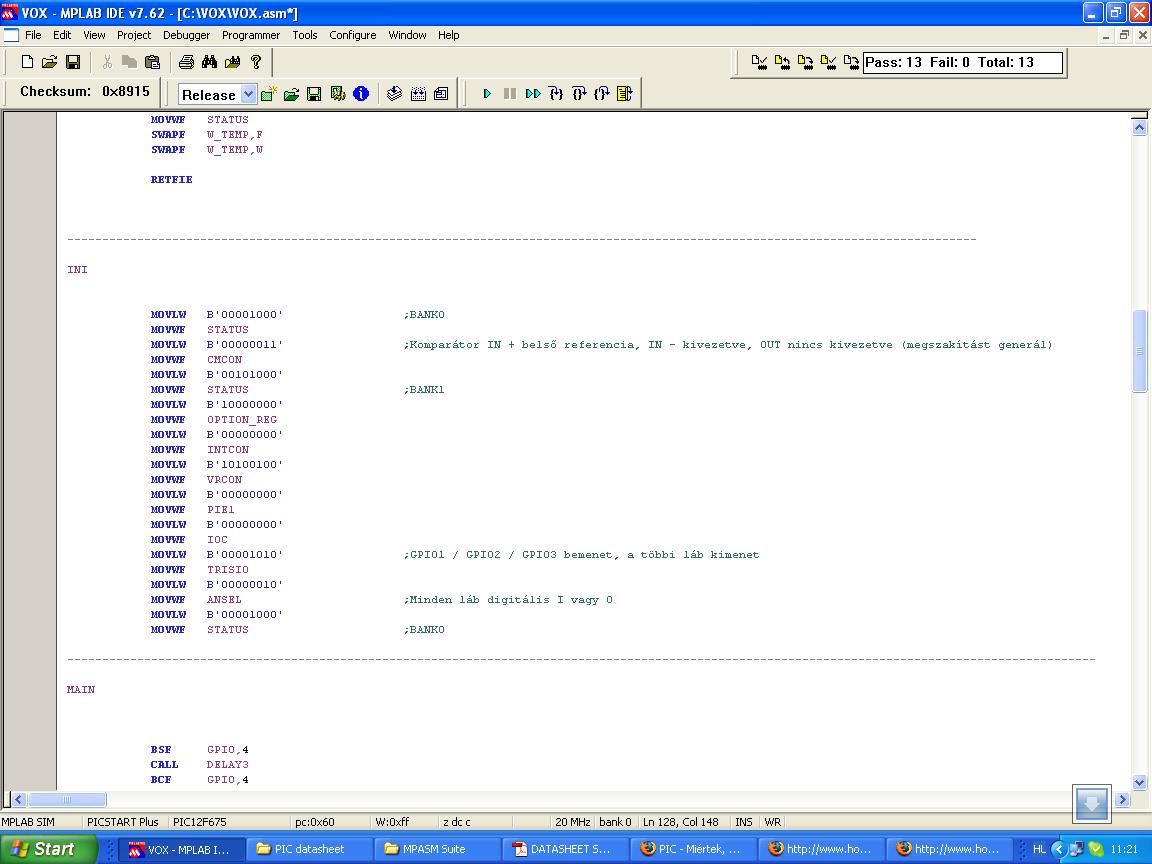1152x864 pixels.
Task: Open the Help menu
Action: point(449,35)
